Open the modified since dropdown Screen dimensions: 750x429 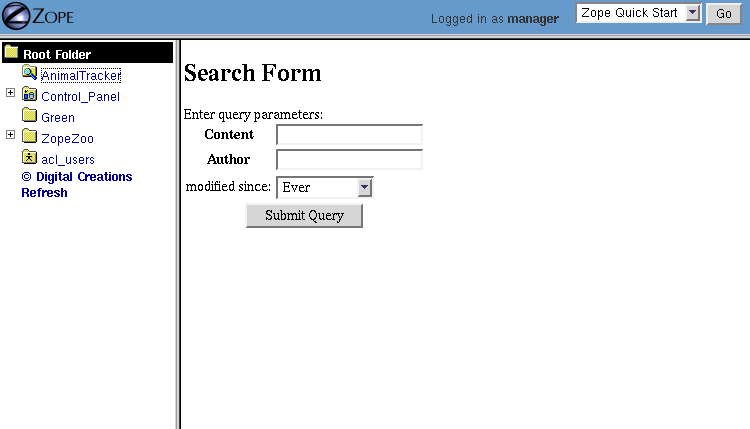(x=364, y=187)
